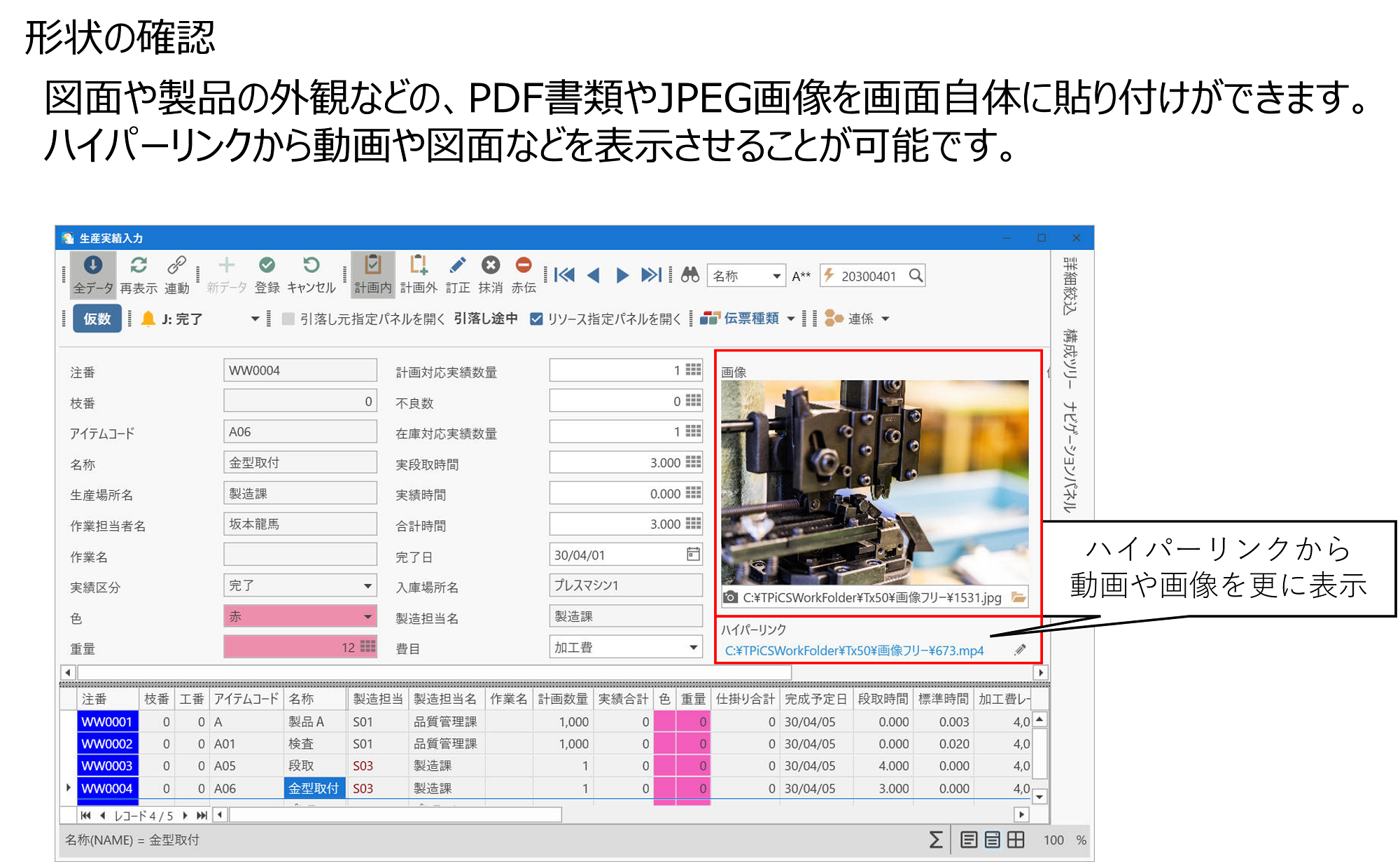
Task: Open calculator icon in 重量 field
Action: [367, 646]
